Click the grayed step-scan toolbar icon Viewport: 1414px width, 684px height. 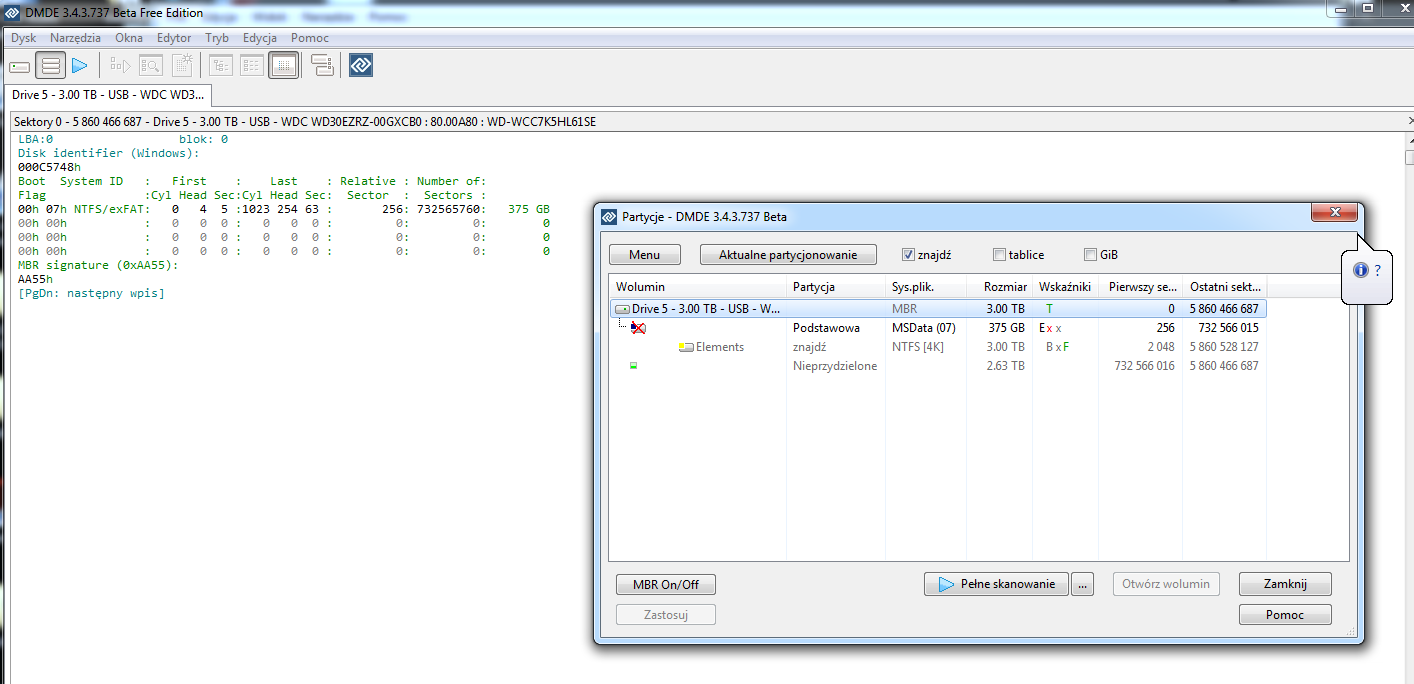121,66
